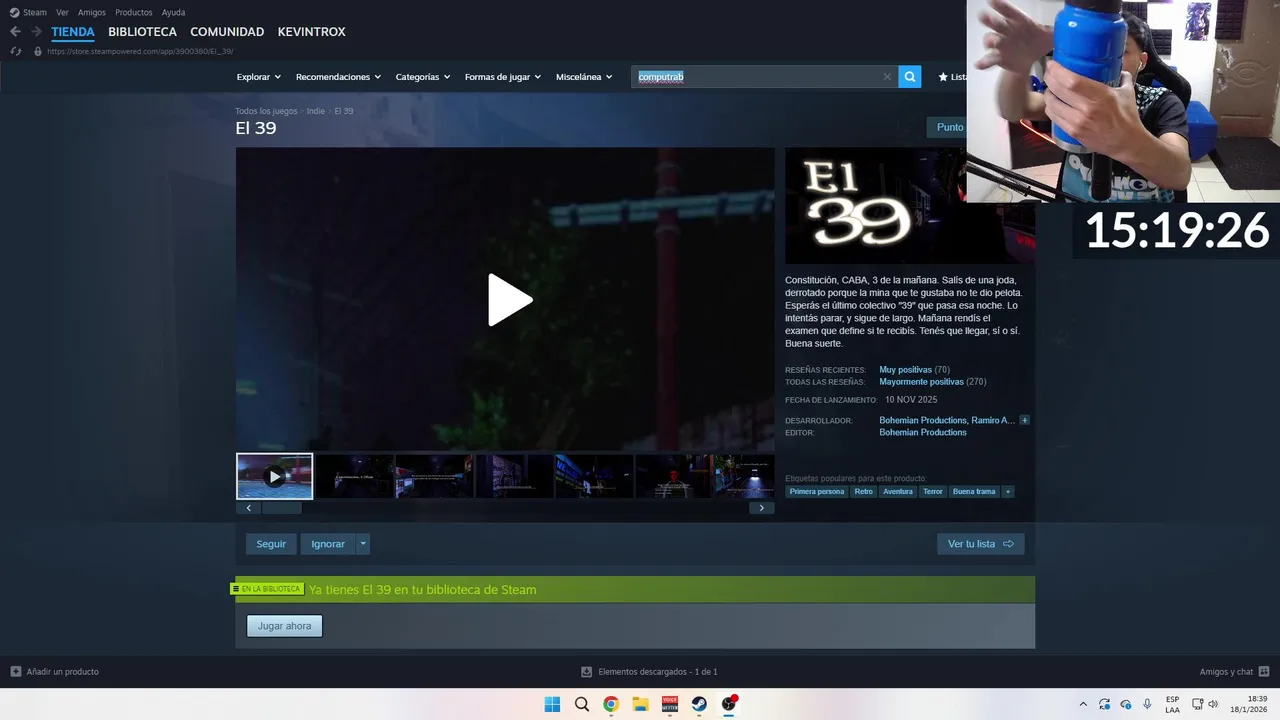Expand the Formas de jugar dropdown

pyautogui.click(x=502, y=77)
